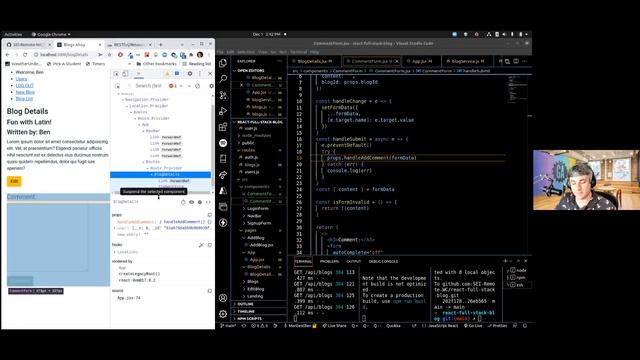The height and width of the screenshot is (360, 640).
Task: Click the React DevTools component search field
Action: point(148,86)
